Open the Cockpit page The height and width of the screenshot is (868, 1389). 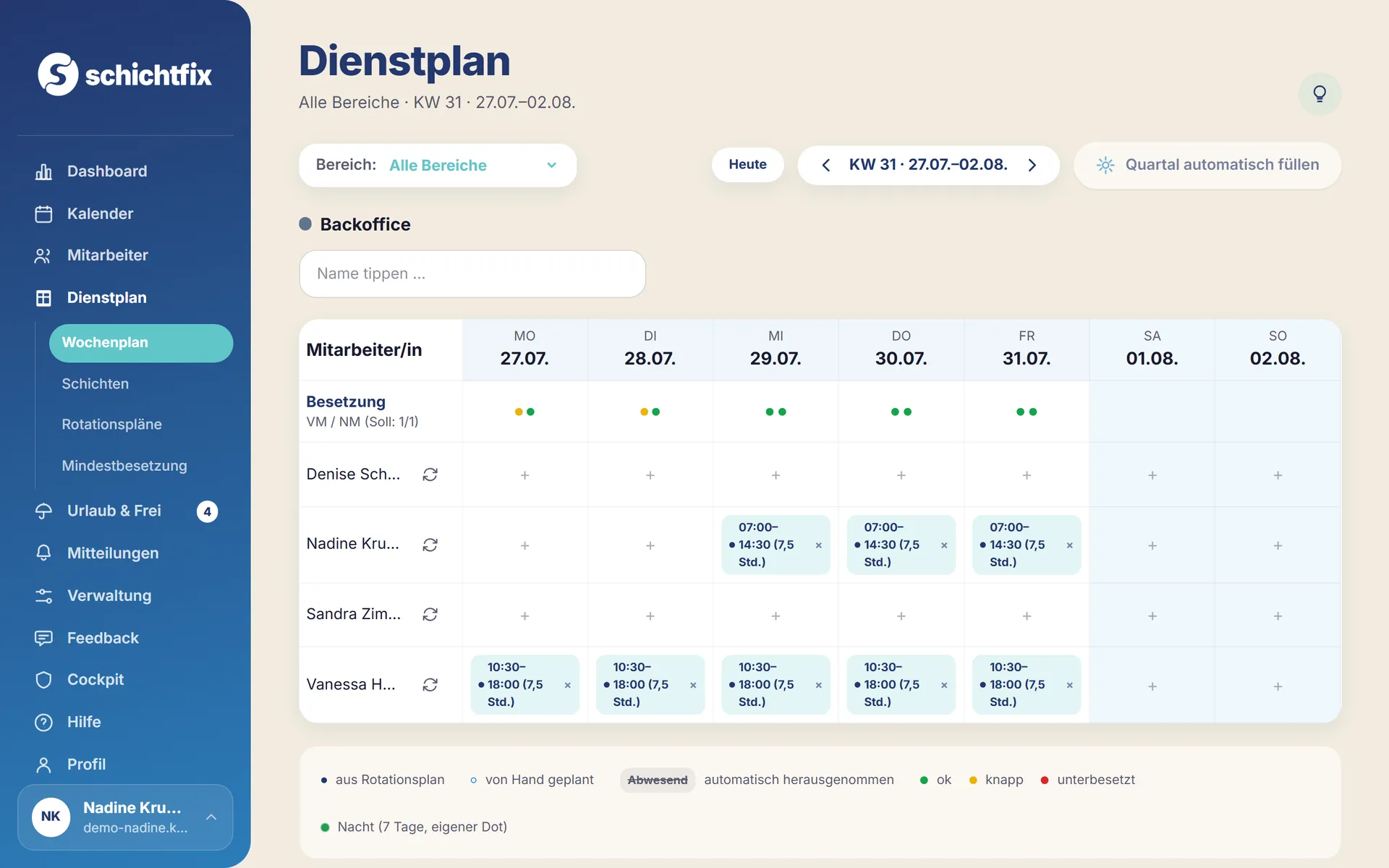click(95, 680)
